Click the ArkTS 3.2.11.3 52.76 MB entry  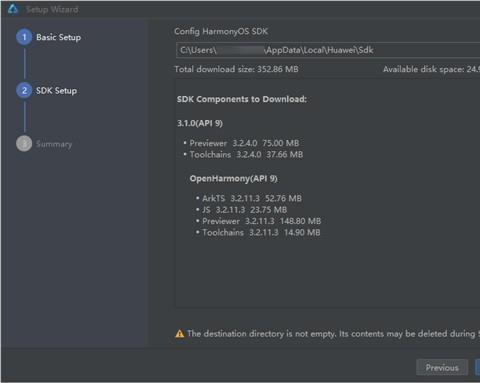[252, 198]
